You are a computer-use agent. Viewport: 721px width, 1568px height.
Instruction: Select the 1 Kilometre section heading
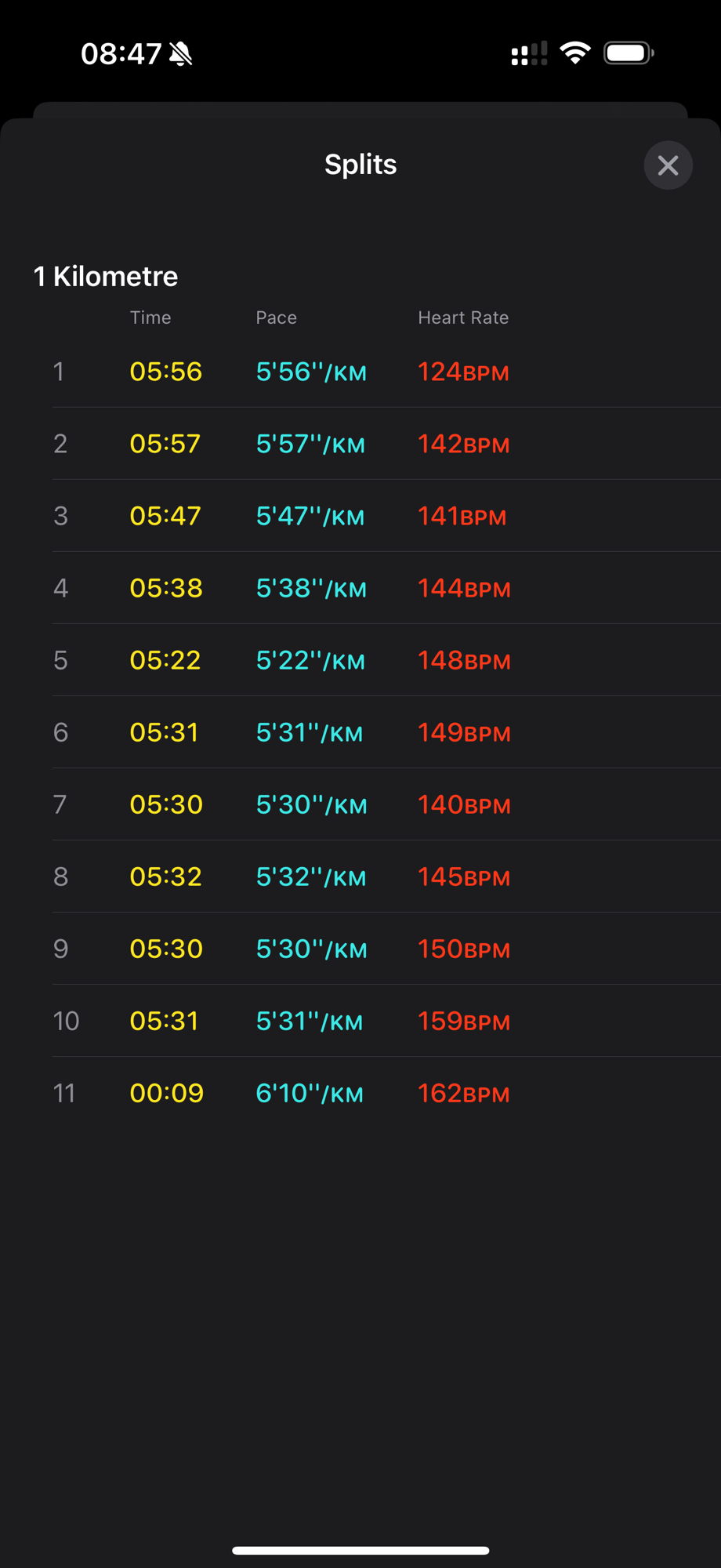click(x=106, y=276)
